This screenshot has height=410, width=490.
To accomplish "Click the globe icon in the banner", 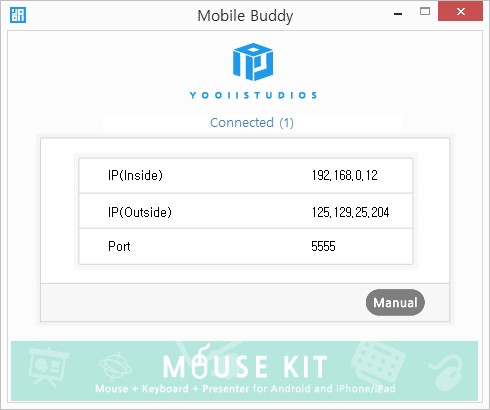I will coord(115,366).
